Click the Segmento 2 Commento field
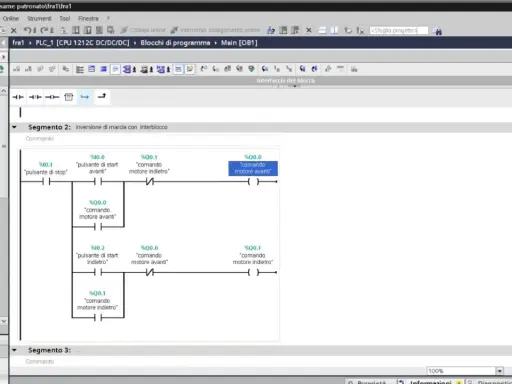 (x=40, y=138)
